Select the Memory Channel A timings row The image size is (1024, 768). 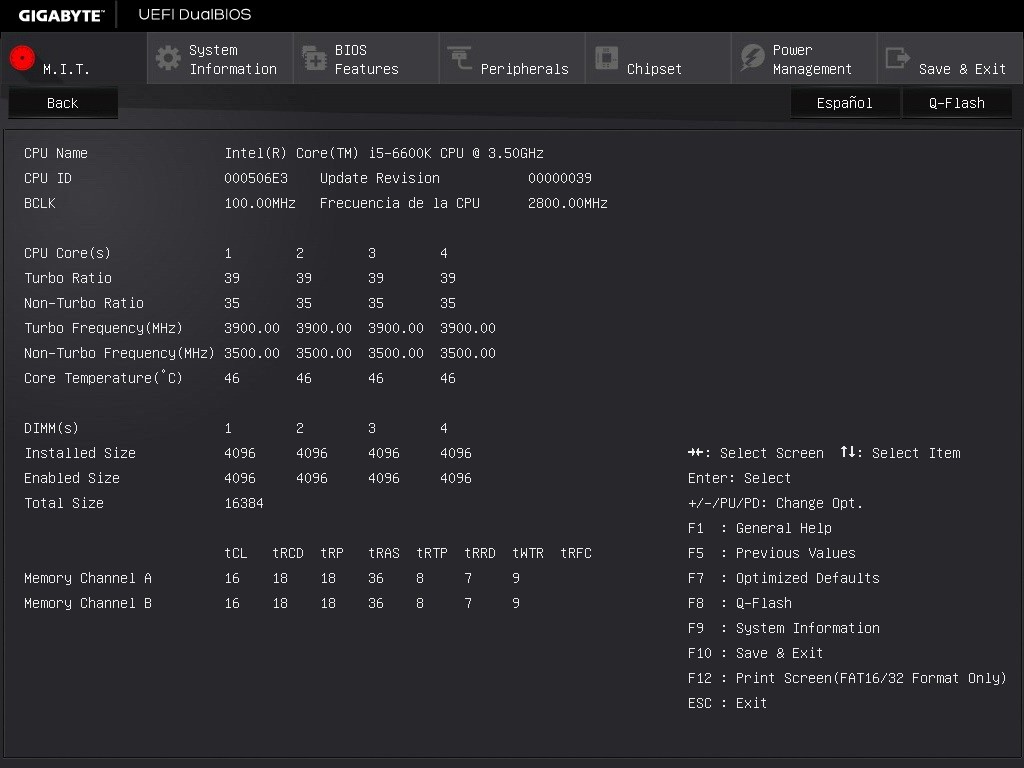click(87, 578)
